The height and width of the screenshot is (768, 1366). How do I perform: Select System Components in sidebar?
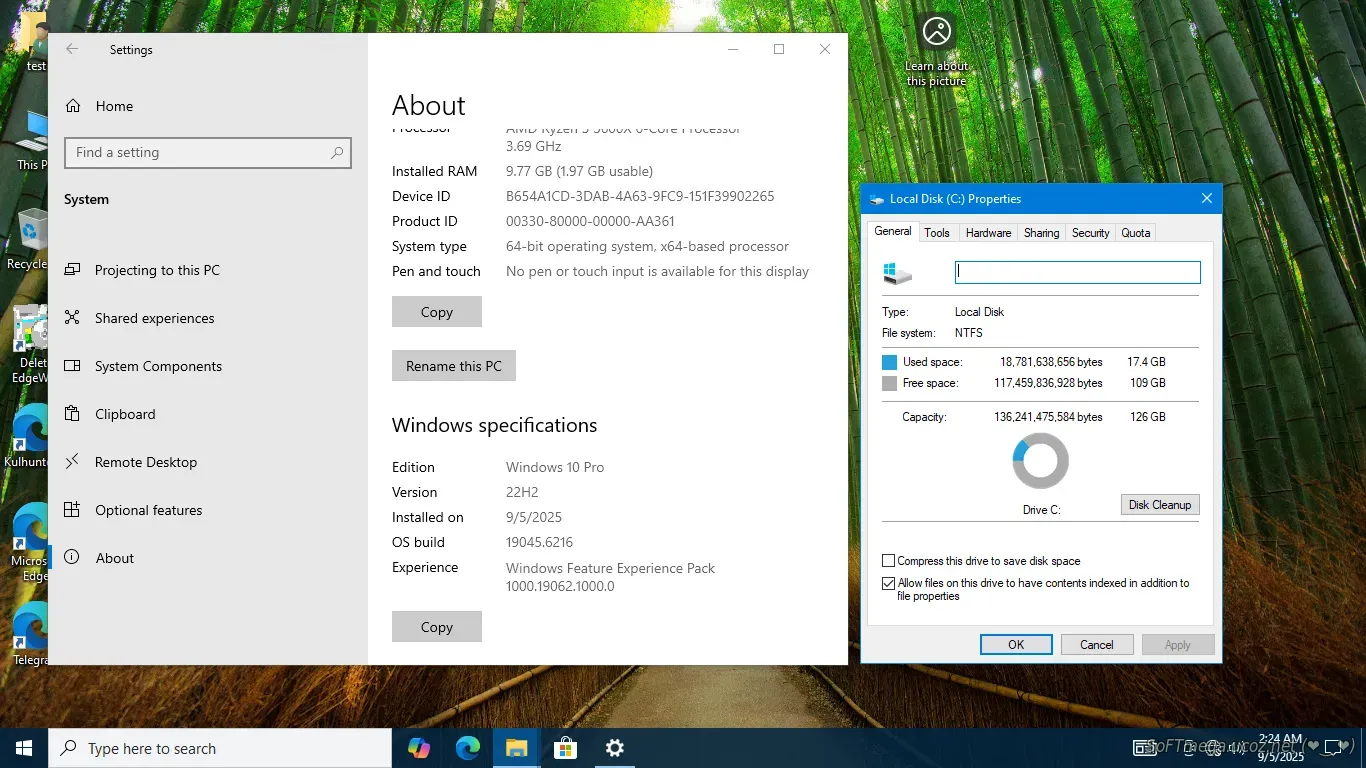click(158, 366)
